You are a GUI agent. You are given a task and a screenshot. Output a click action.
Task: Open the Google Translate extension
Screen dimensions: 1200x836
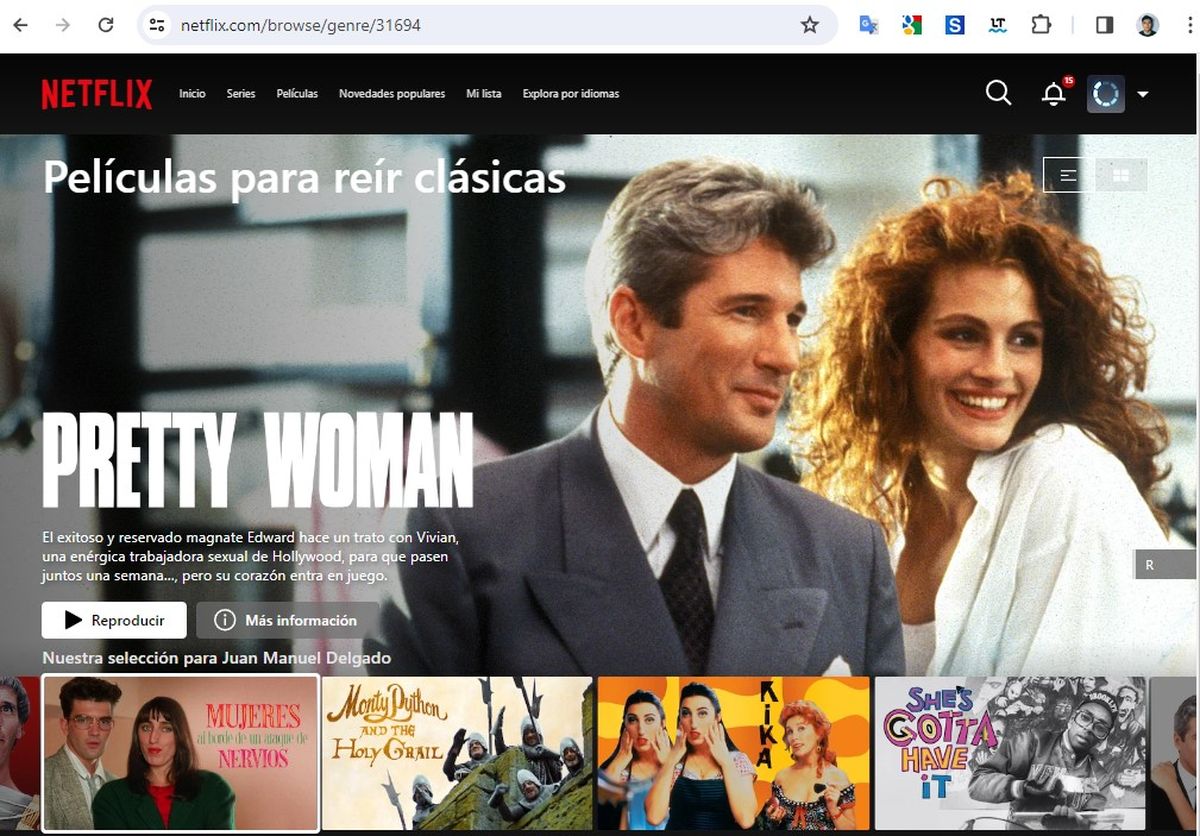869,24
